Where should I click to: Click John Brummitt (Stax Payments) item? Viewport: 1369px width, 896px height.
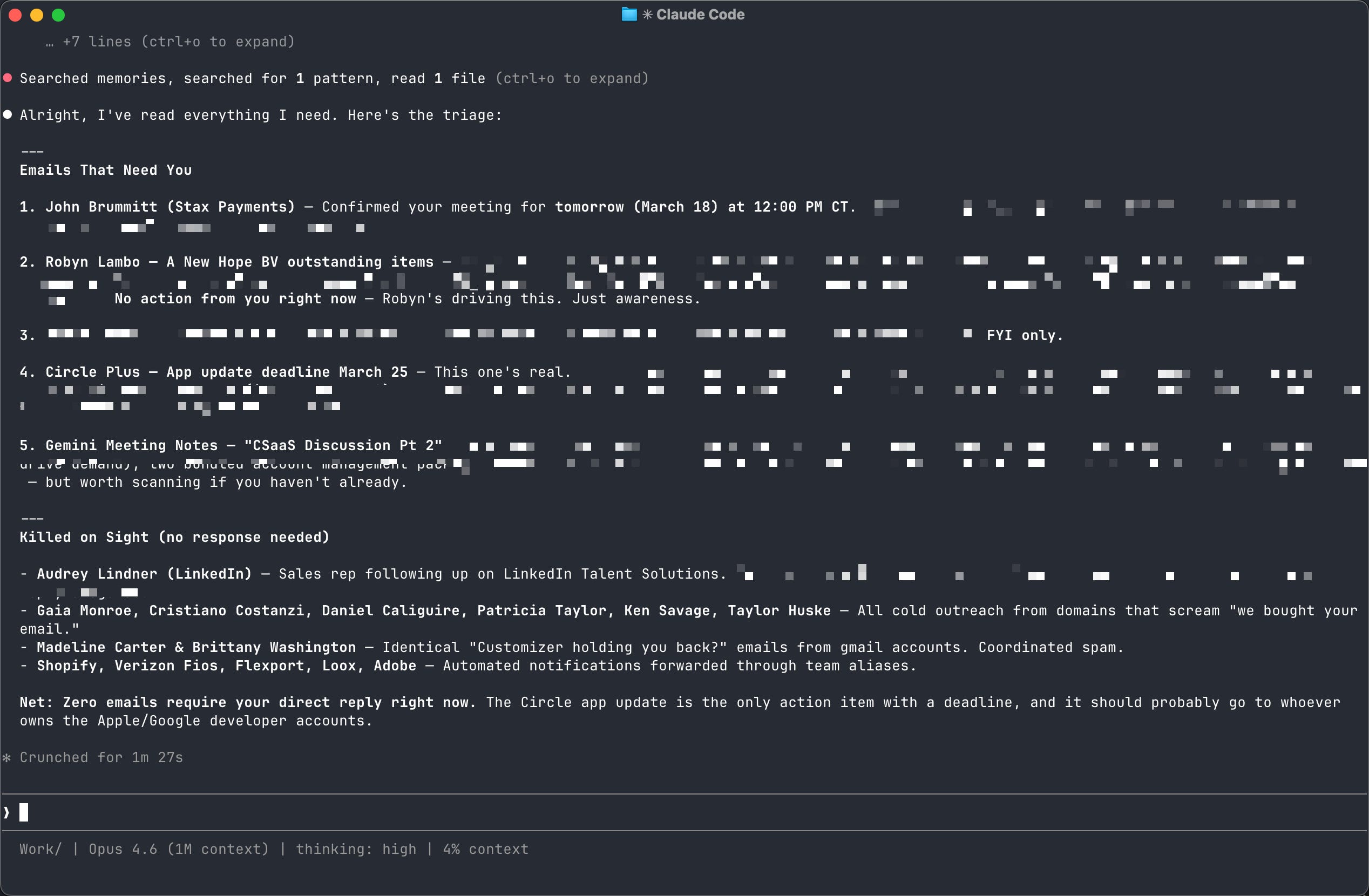[x=170, y=207]
